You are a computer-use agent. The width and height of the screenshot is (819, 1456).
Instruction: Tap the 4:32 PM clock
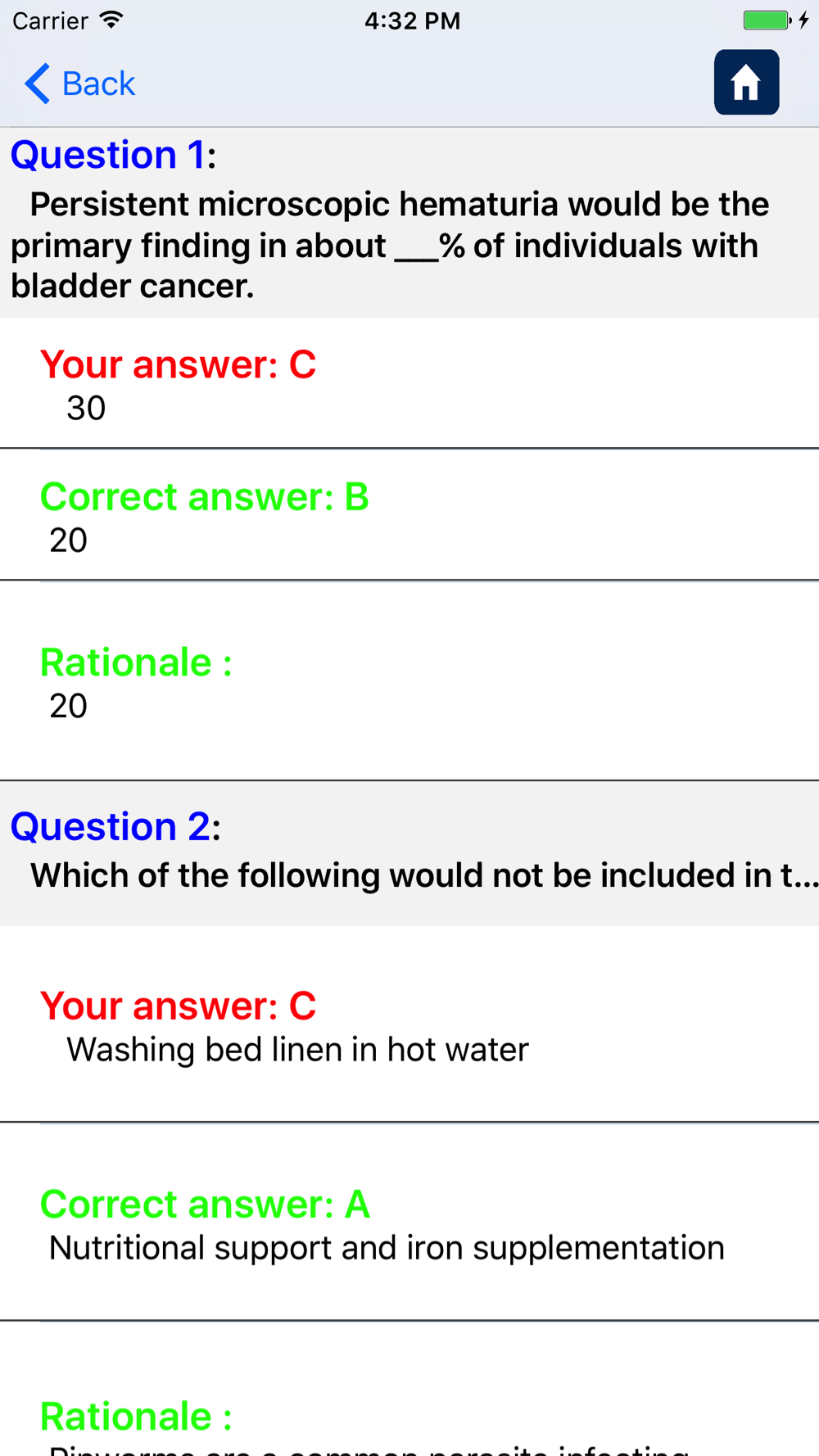click(412, 20)
